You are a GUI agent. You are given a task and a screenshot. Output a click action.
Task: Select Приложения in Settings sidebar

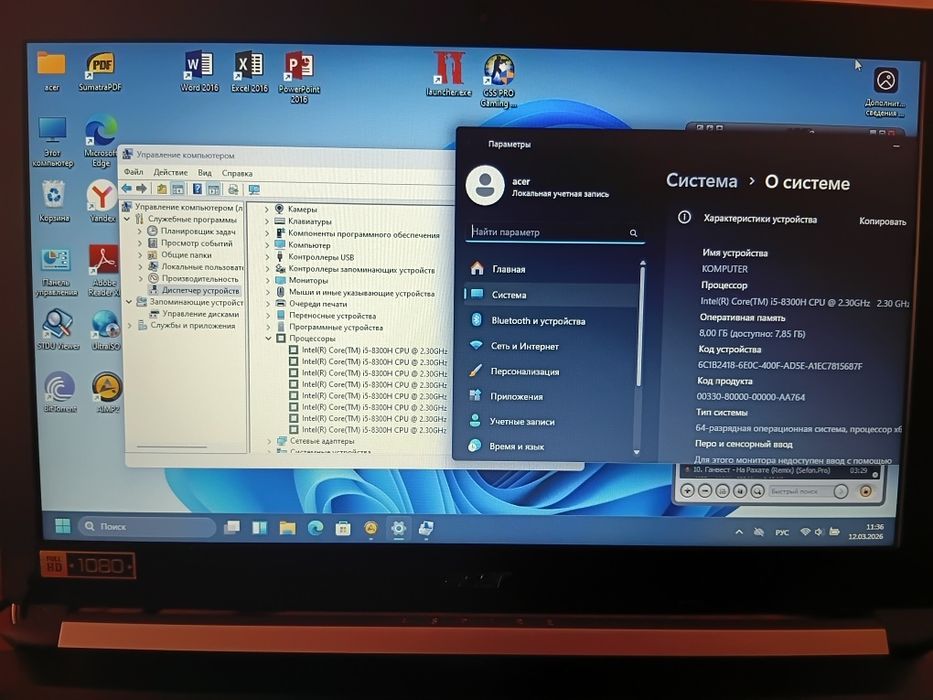pyautogui.click(x=550, y=396)
